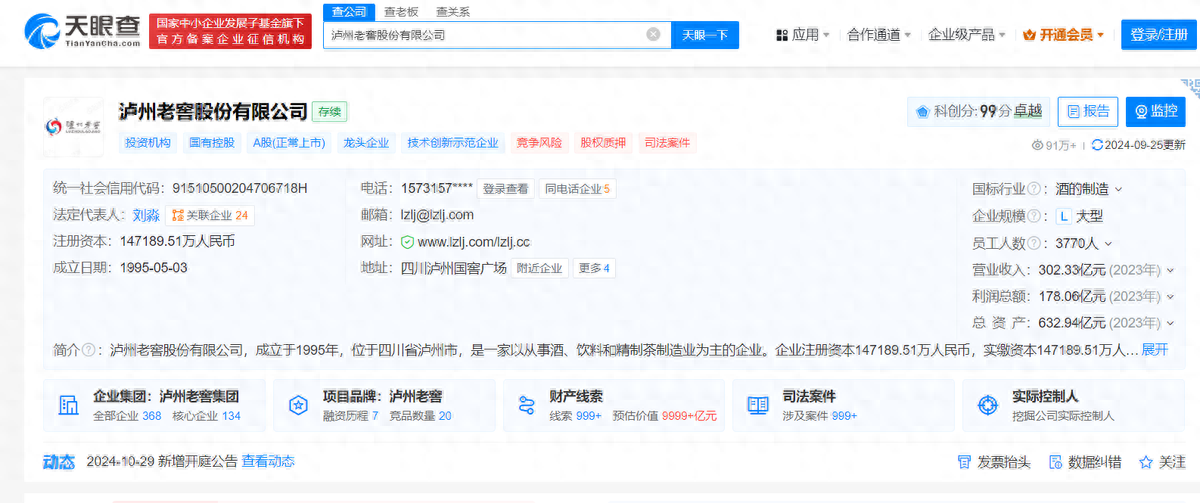Click the info icon beside 简介

click(91, 350)
